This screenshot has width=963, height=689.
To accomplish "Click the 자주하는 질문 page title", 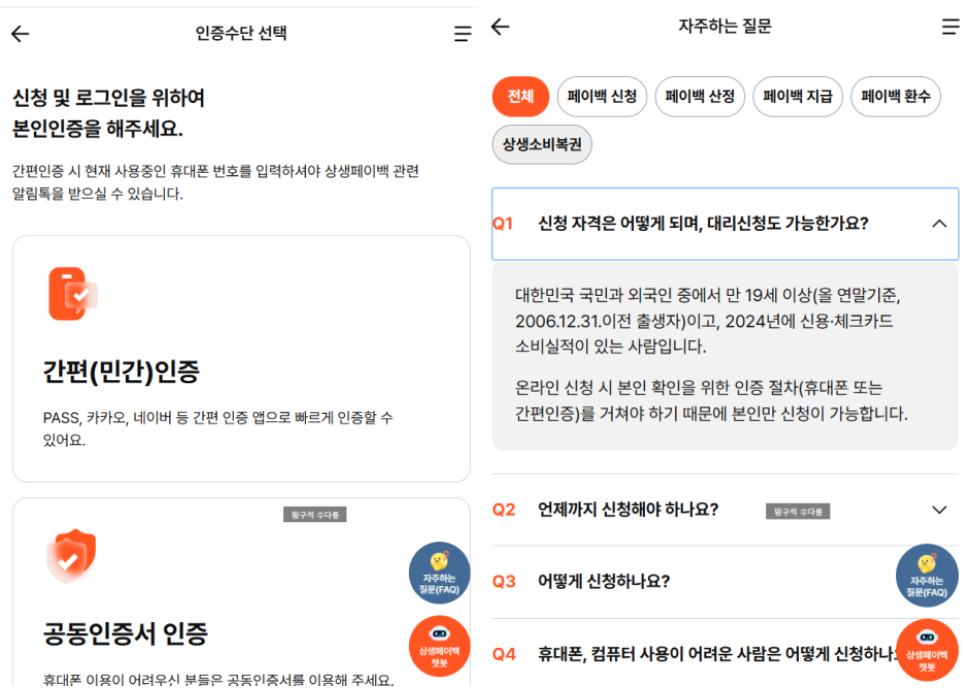I will (x=725, y=26).
